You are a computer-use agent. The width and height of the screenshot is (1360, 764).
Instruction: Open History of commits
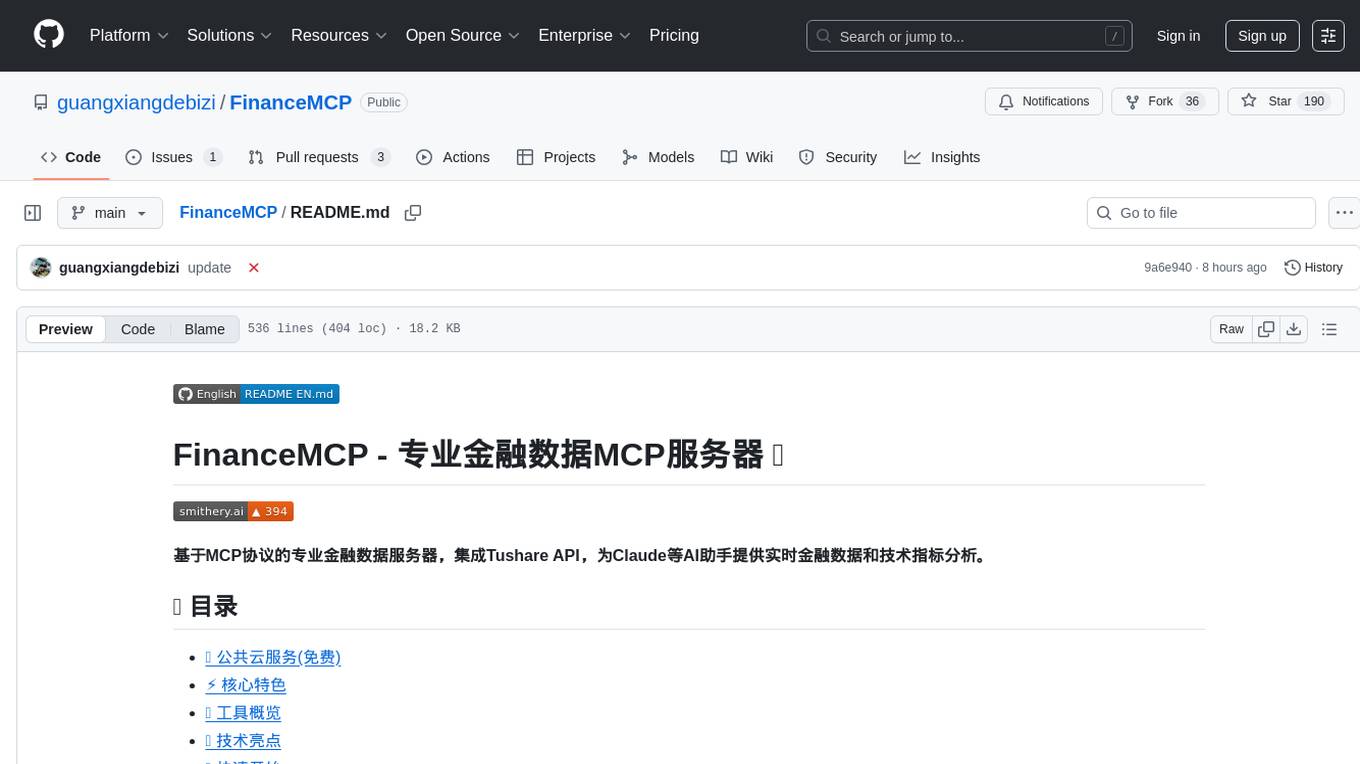click(x=1313, y=268)
